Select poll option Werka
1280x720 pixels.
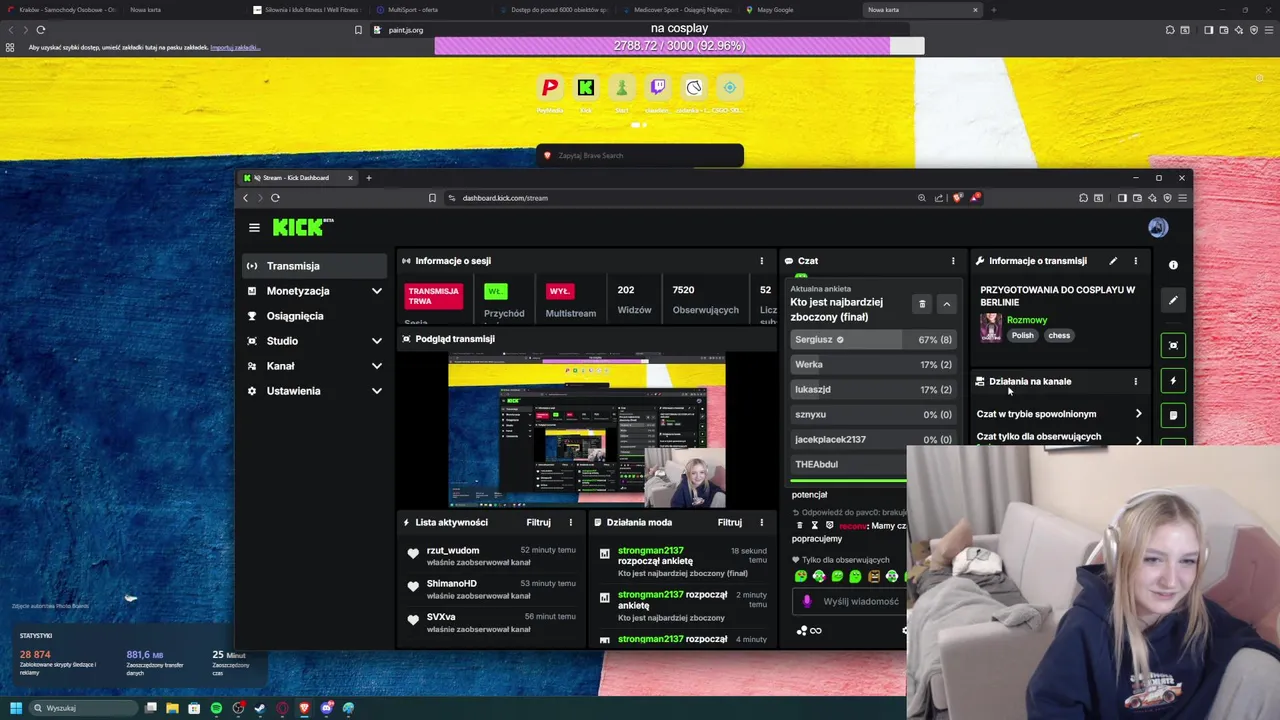click(x=873, y=365)
